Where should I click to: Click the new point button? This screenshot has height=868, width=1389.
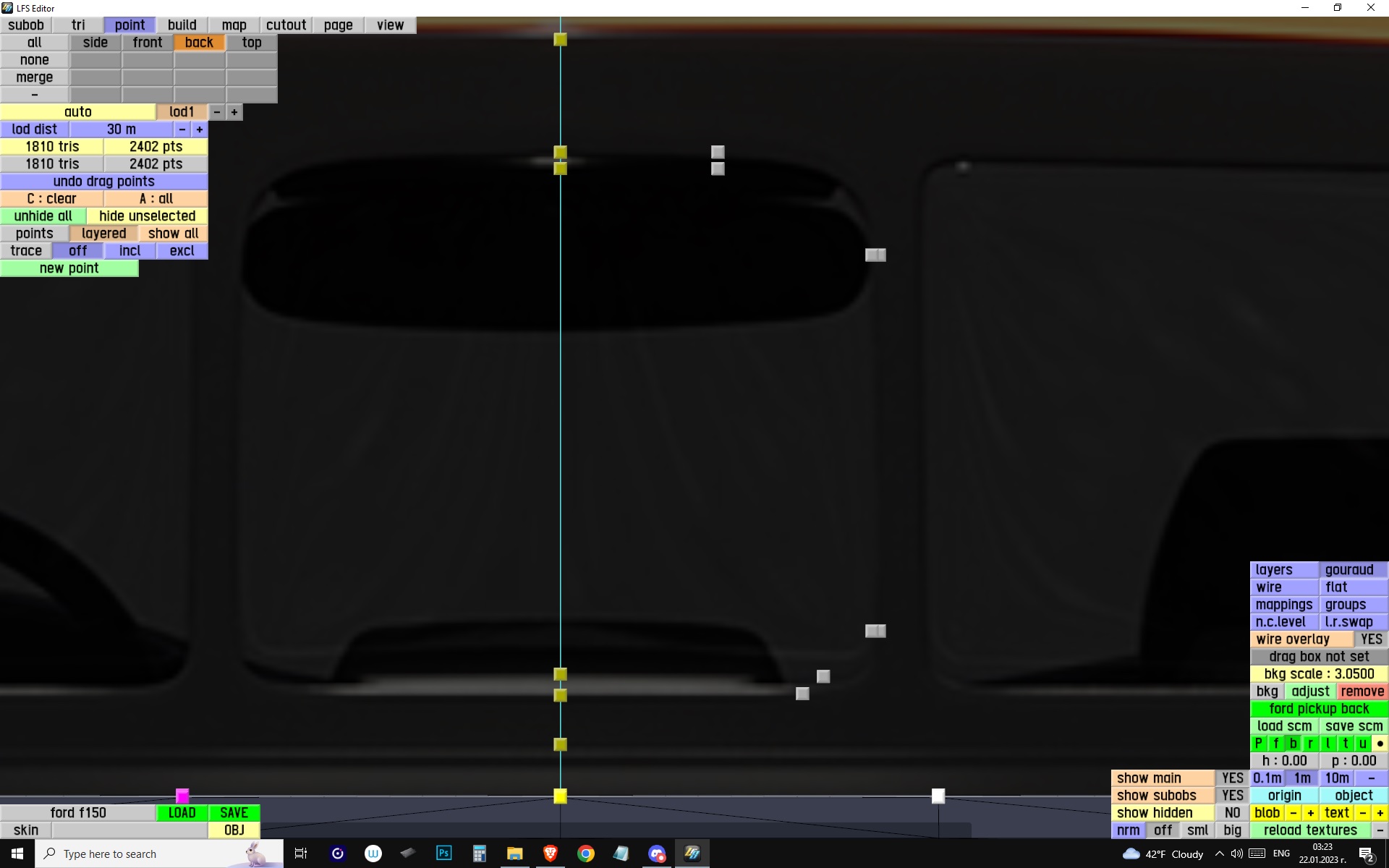point(69,268)
